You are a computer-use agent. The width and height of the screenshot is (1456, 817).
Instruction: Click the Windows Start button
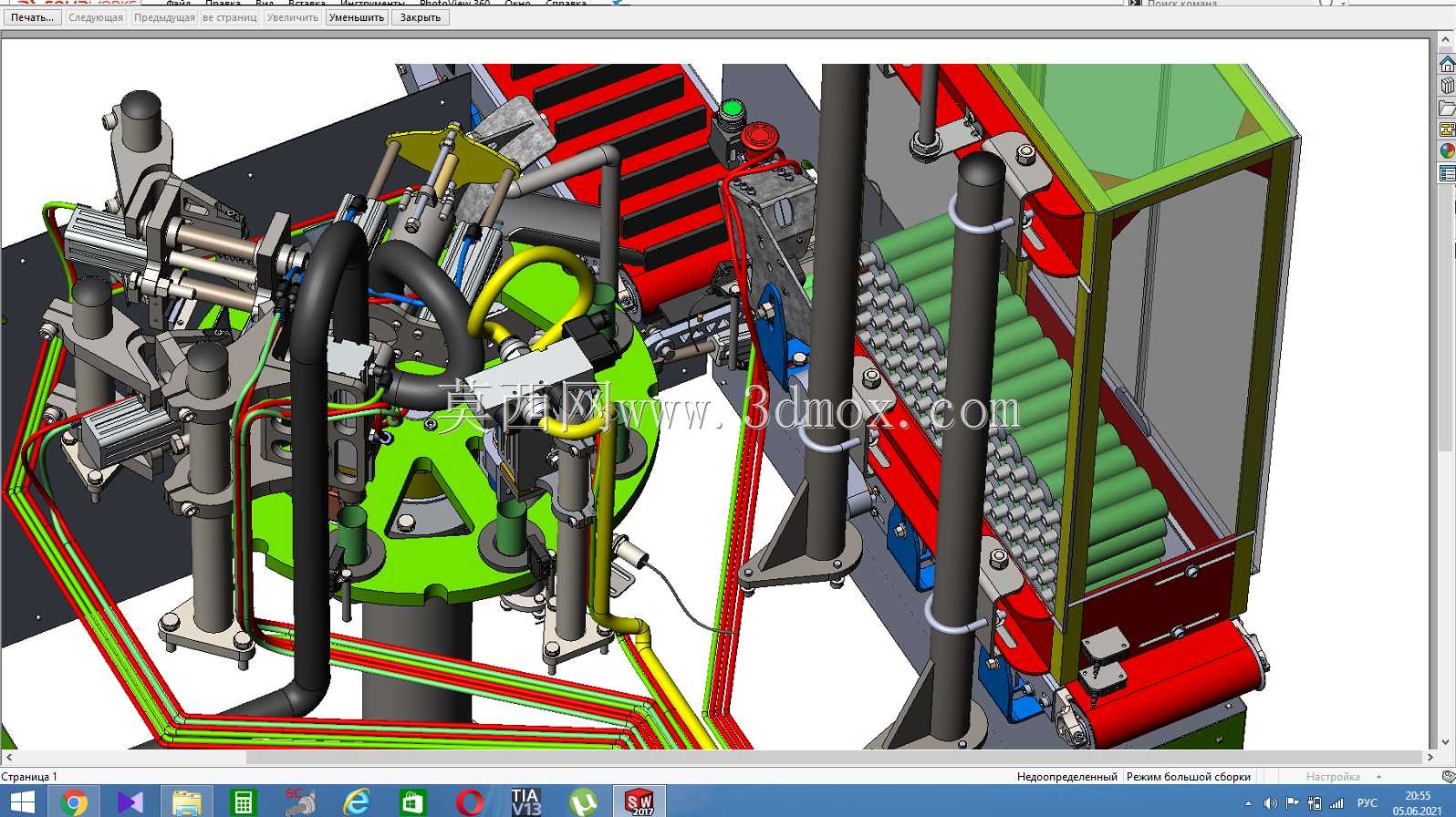(x=22, y=801)
